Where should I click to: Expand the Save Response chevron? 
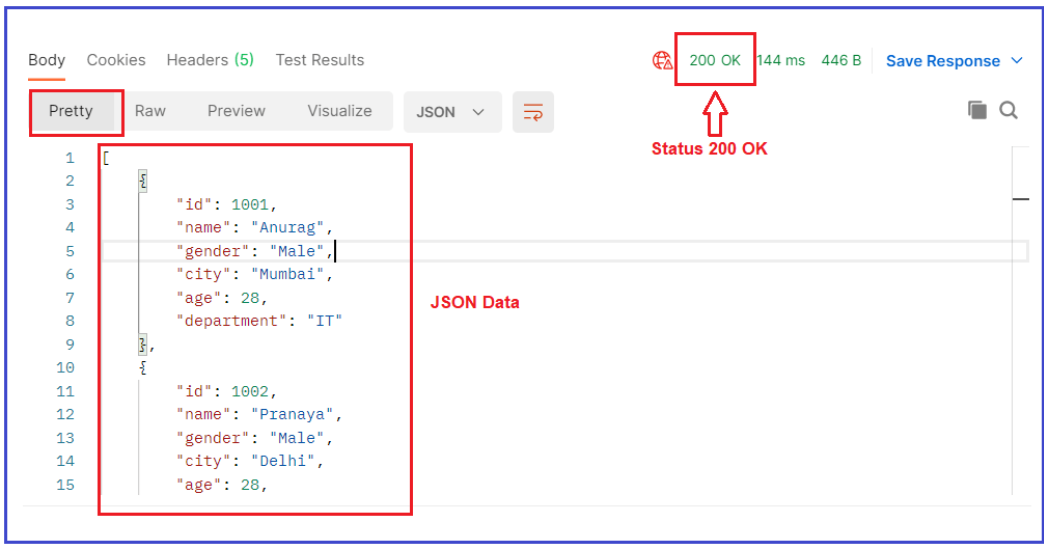pos(1017,61)
